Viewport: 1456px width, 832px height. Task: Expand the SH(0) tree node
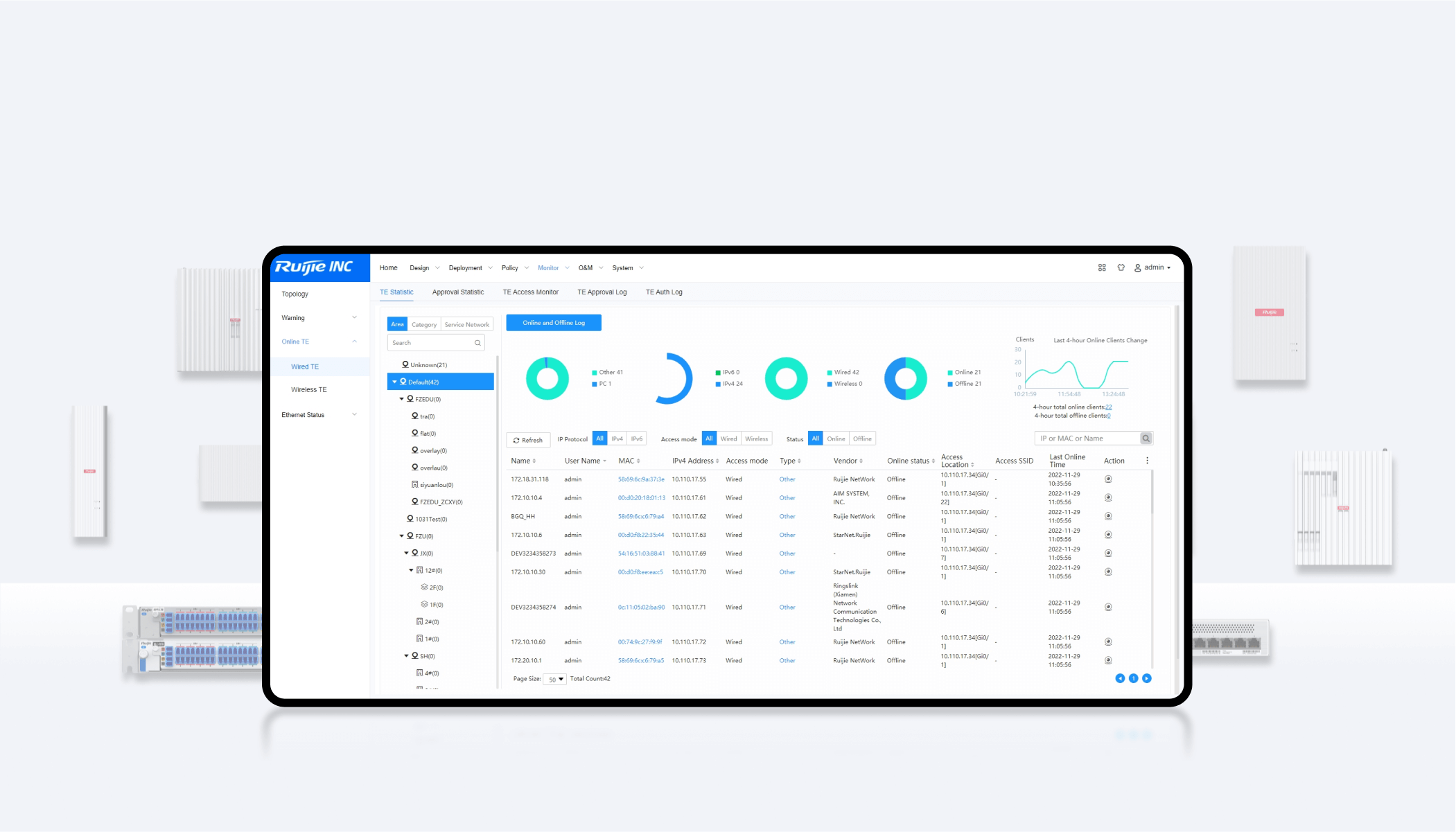406,655
